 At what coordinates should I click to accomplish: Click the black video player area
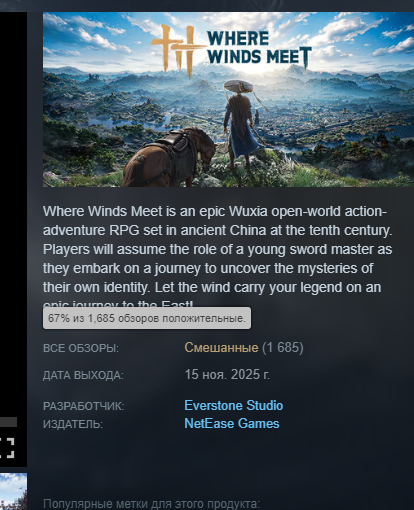tap(13, 213)
